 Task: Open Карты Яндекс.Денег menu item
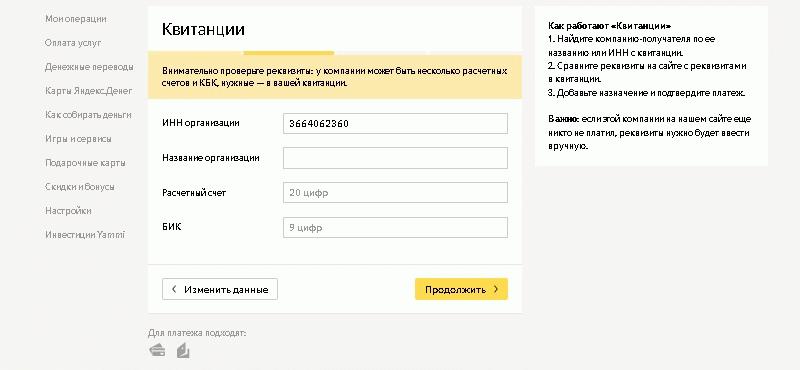[x=89, y=91]
